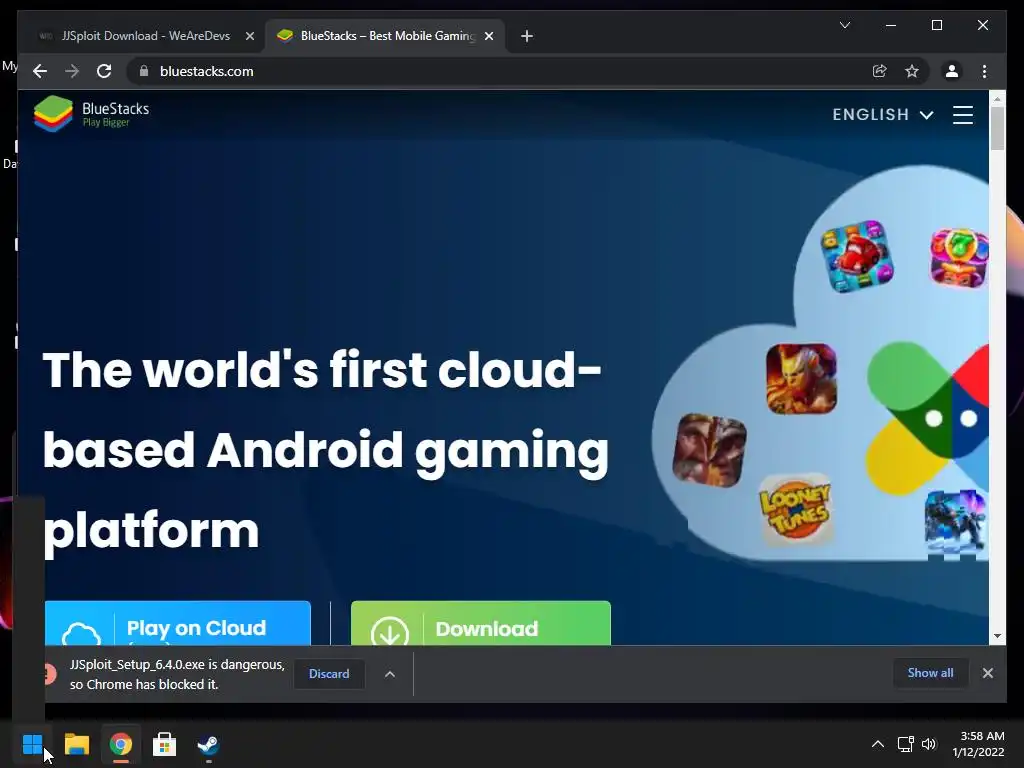1024x768 pixels.
Task: Show hidden system tray icons
Action: [878, 744]
